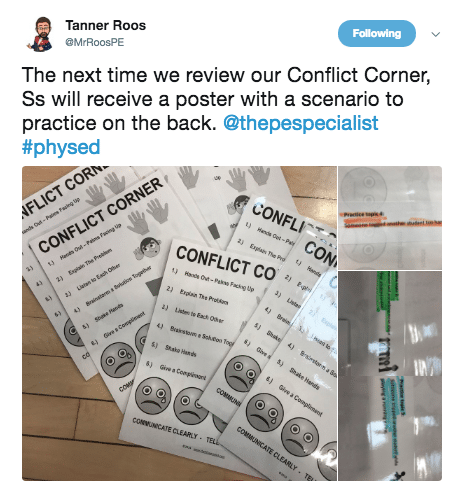Screen dimensions: 457x490
Task: Open the large Conflict Corner posters photo
Action: pyautogui.click(x=179, y=323)
